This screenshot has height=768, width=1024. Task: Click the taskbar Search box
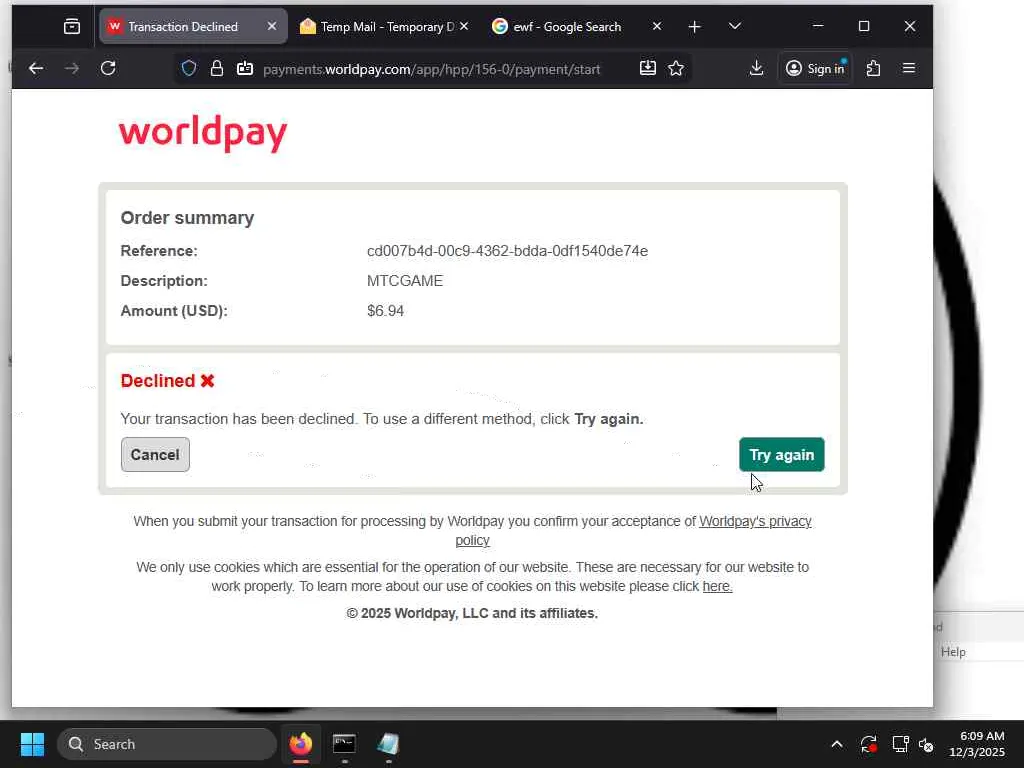[167, 744]
